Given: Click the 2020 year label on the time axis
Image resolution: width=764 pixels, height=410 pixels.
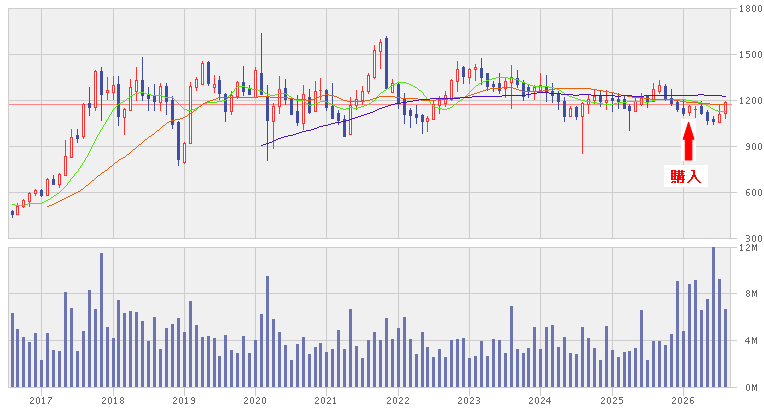Looking at the screenshot, I should pos(255,401).
